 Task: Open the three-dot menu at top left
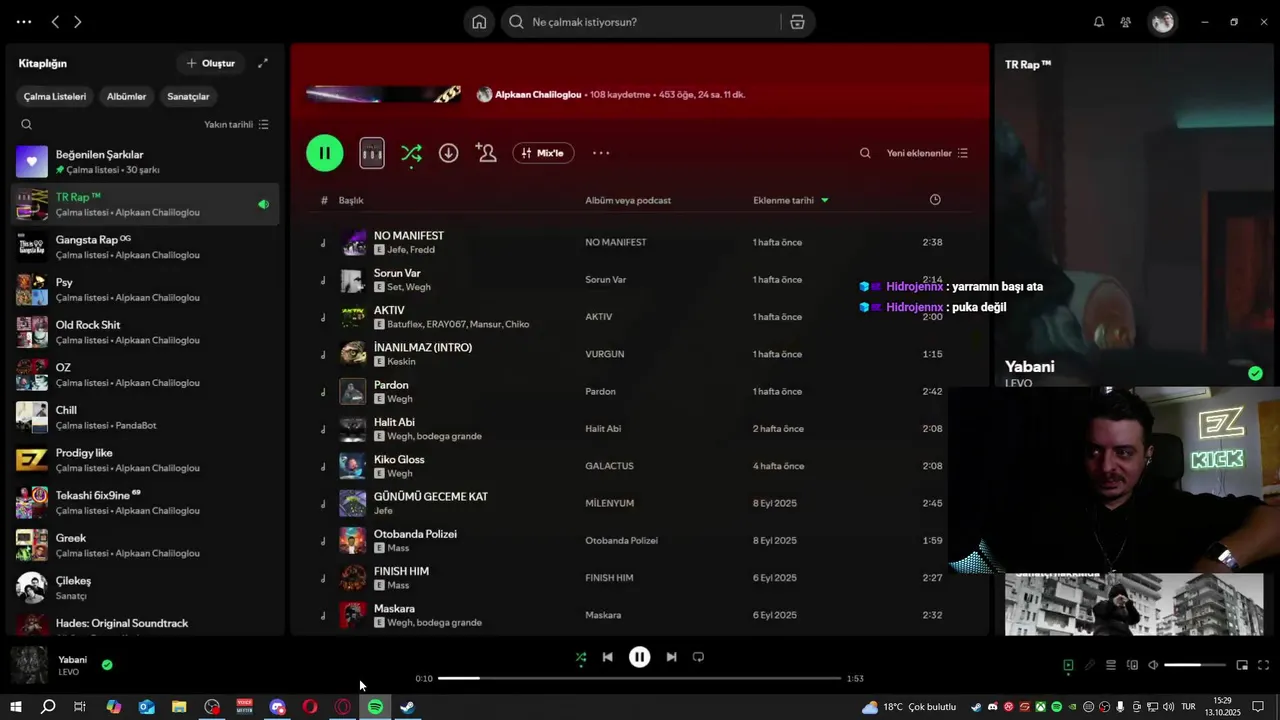click(x=24, y=22)
